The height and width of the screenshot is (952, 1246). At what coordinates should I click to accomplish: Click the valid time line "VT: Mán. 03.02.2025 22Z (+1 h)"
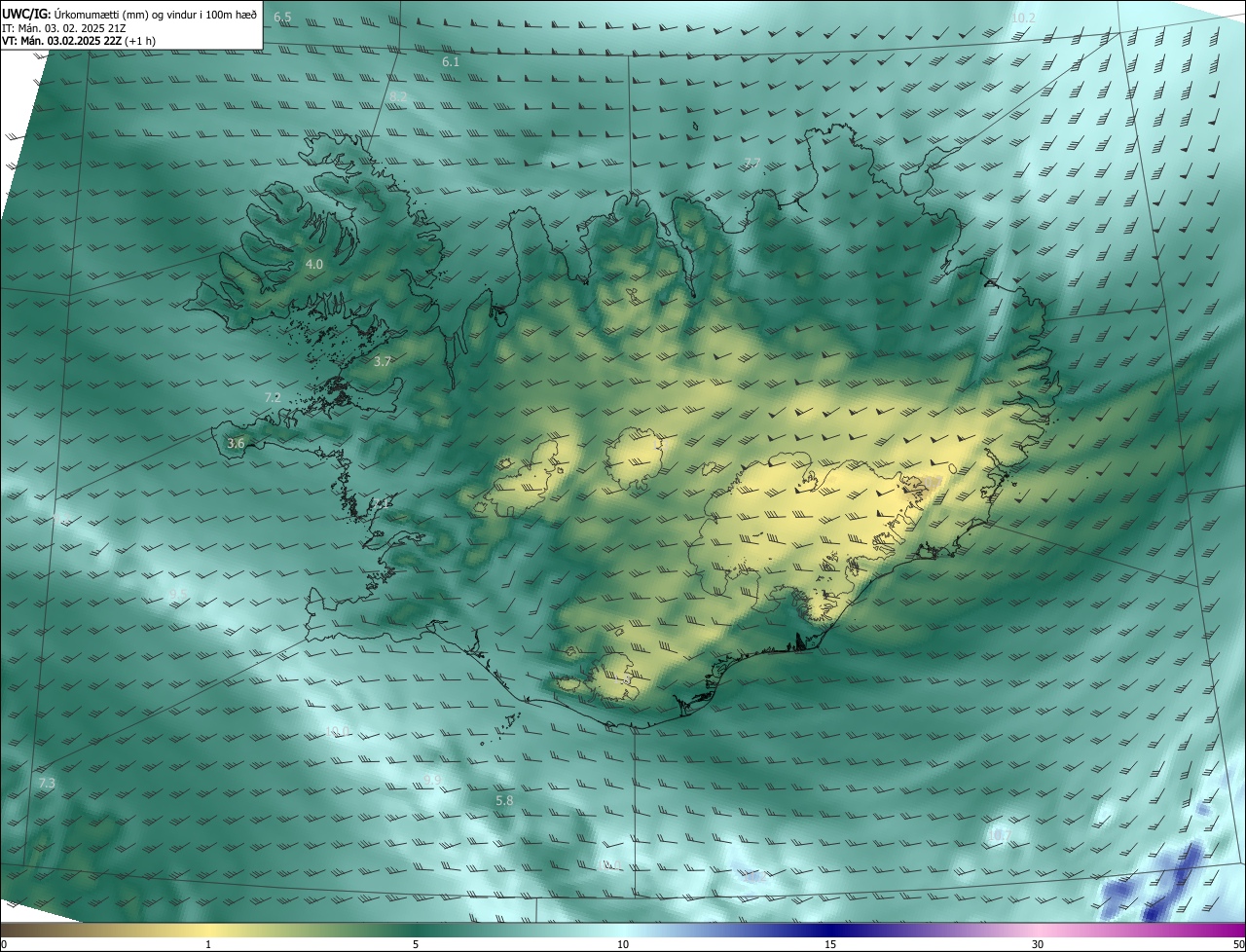[x=79, y=41]
